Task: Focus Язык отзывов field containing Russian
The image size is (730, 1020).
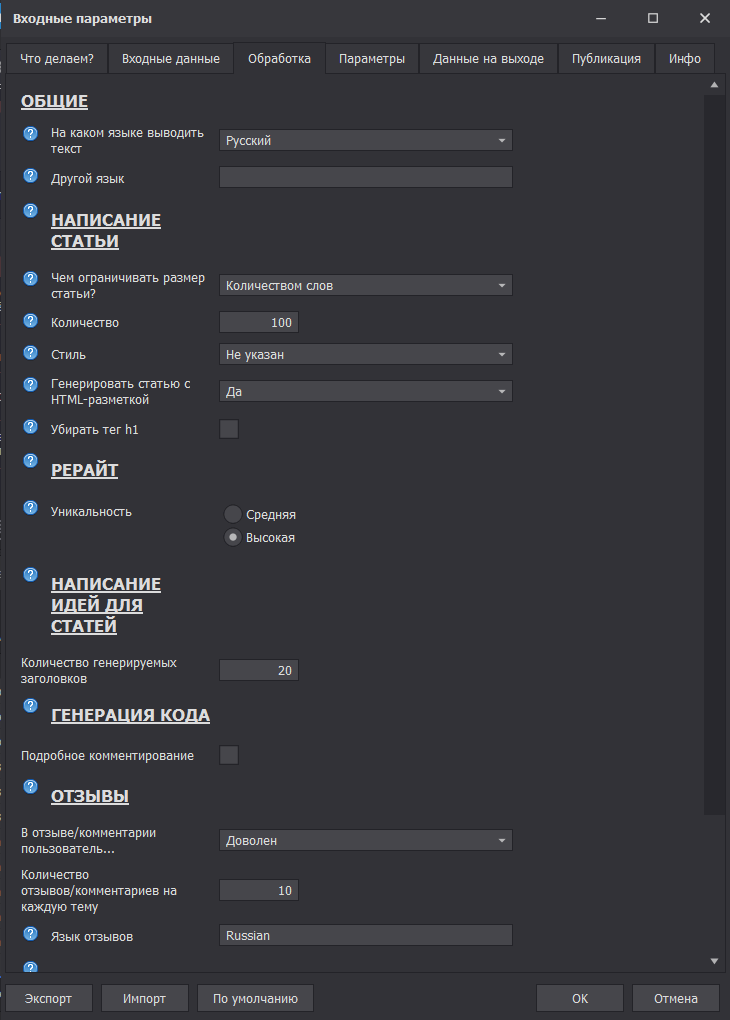Action: click(366, 935)
